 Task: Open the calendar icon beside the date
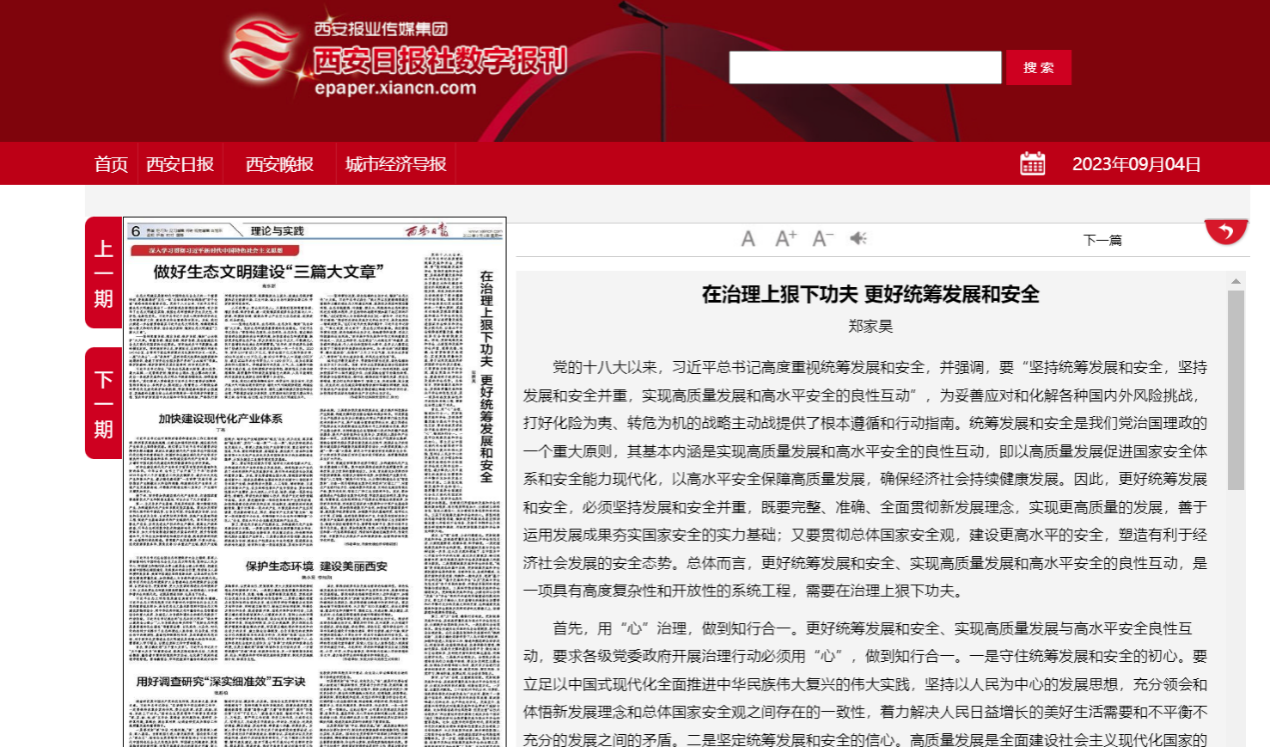[x=1032, y=164]
